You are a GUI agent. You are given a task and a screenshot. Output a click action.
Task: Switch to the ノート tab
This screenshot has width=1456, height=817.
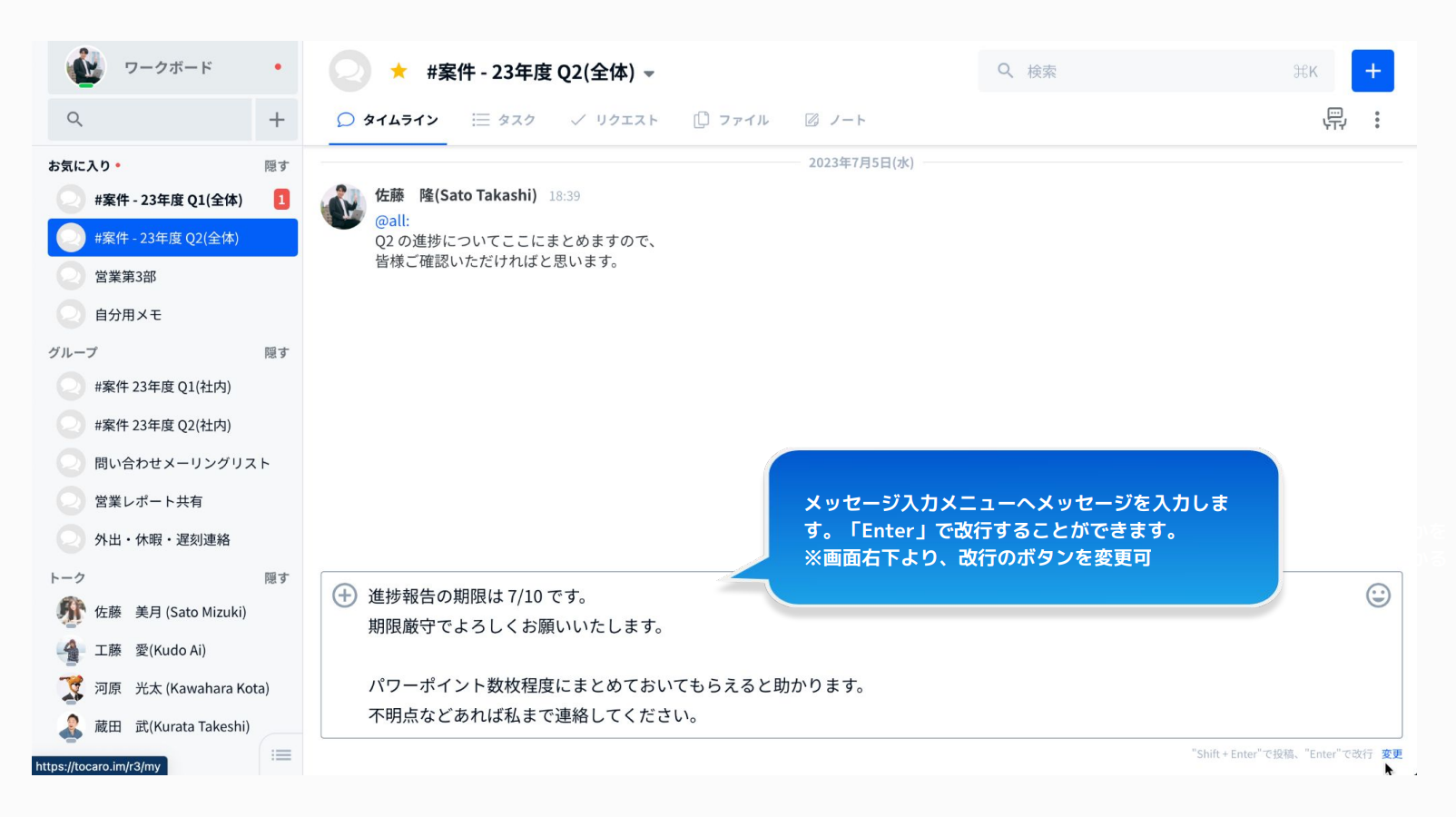836,120
